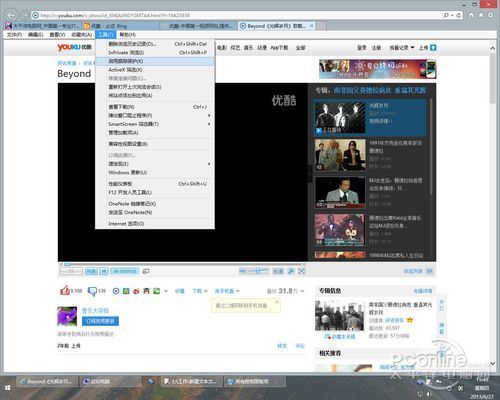Click the browser back arrow

pos(11,15)
